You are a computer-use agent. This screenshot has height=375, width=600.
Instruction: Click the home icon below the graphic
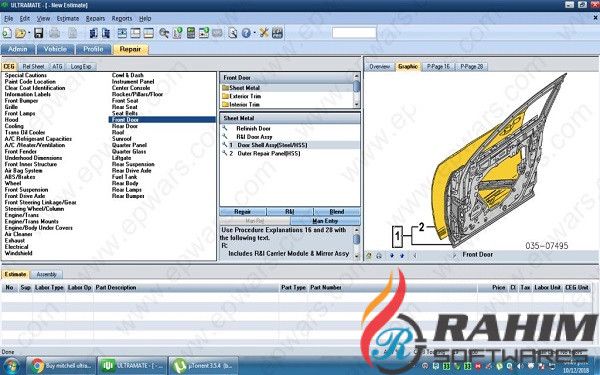click(x=368, y=256)
